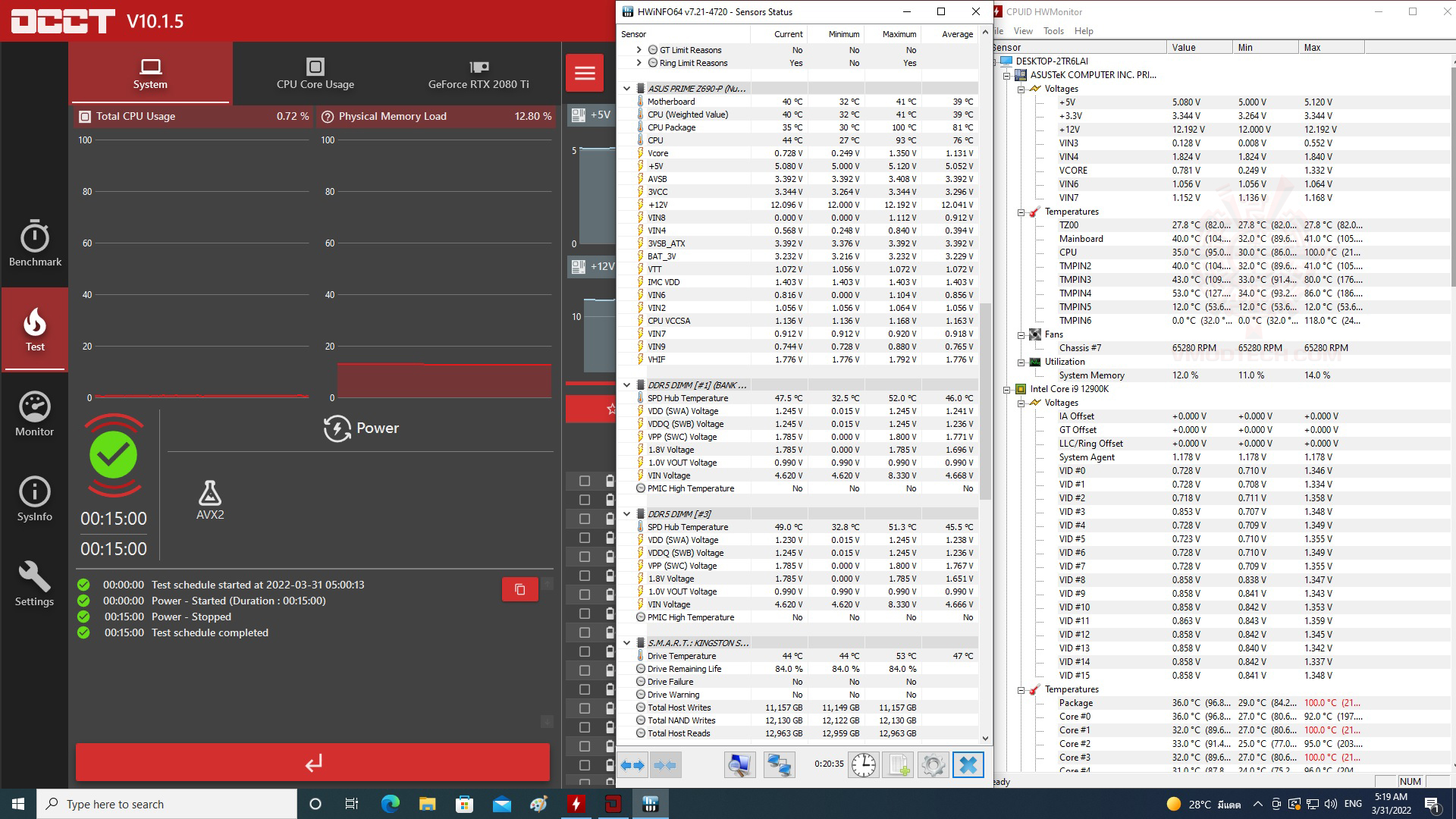
Task: Open HWiNFO sensor settings gear
Action: pos(933,764)
